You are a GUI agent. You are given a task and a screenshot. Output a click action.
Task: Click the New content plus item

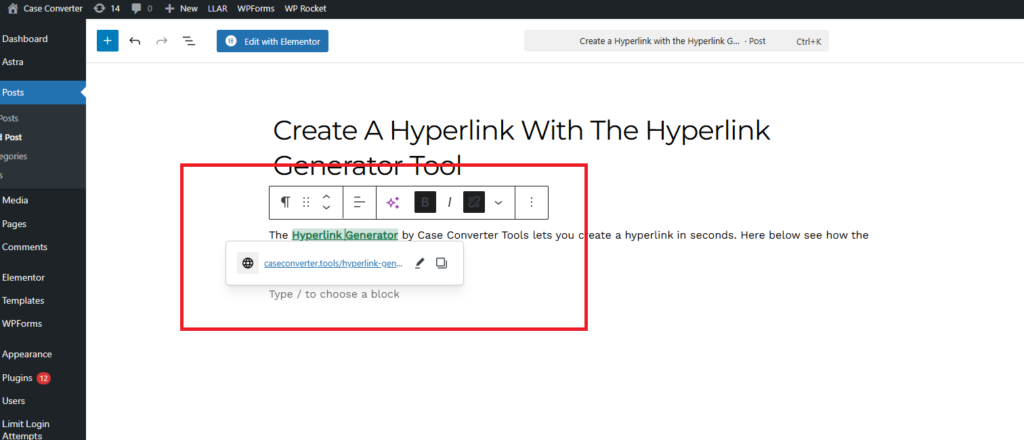(181, 8)
